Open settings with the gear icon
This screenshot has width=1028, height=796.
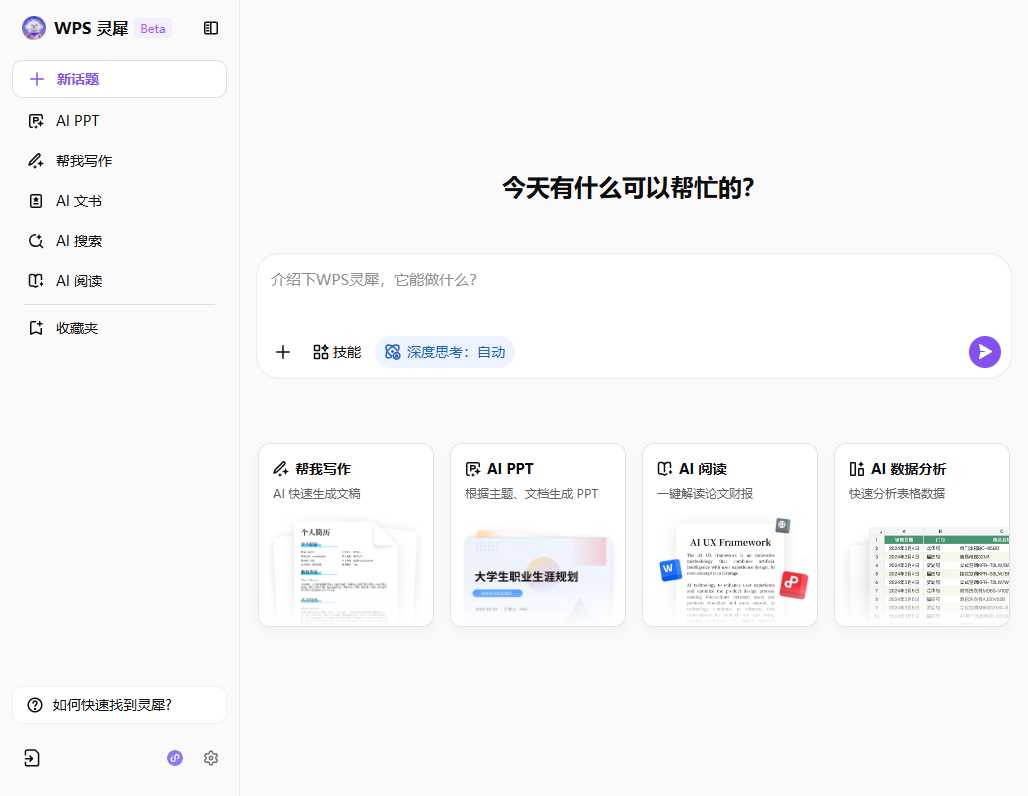[x=211, y=758]
